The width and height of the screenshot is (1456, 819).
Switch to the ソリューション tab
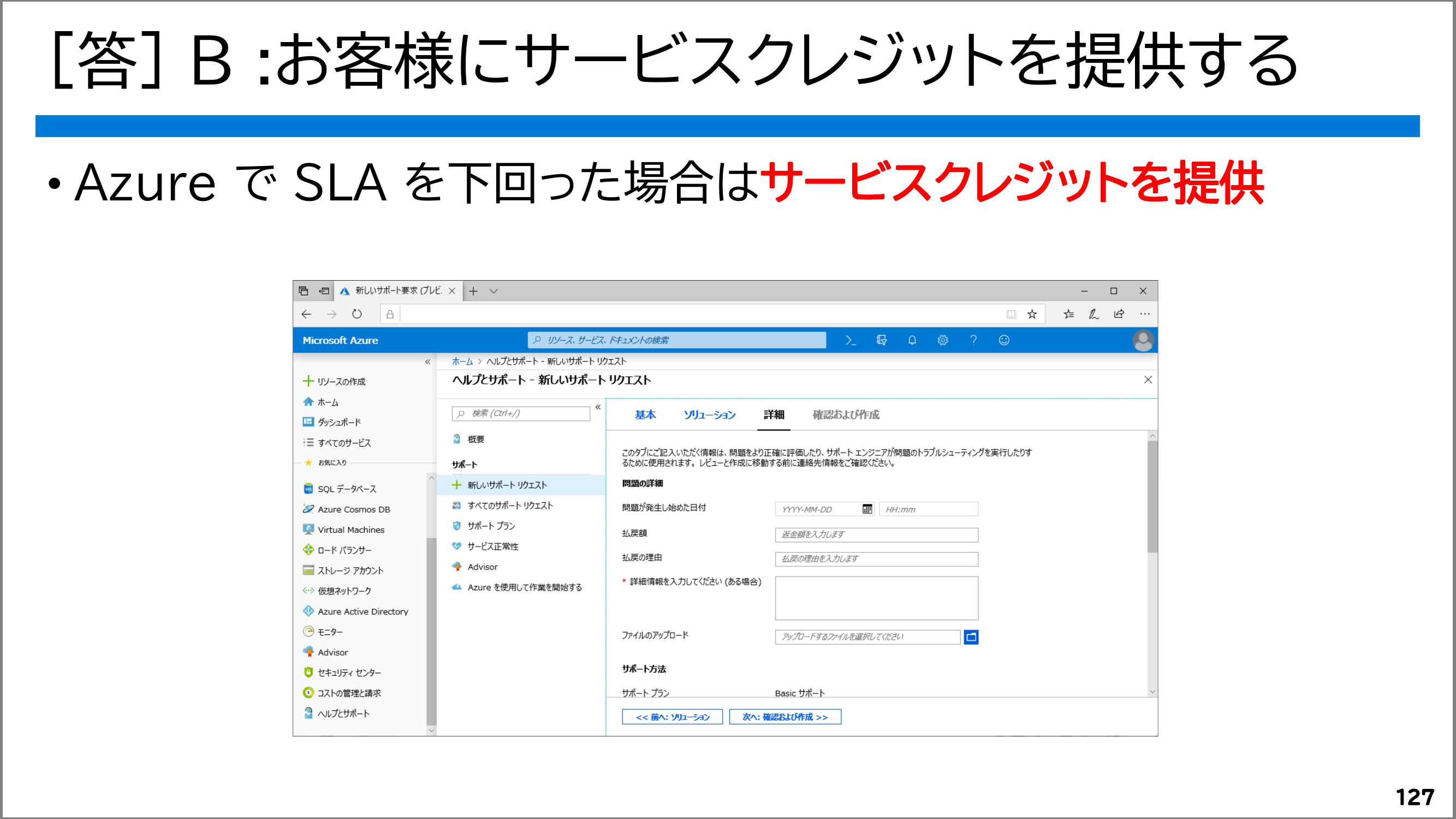click(709, 415)
